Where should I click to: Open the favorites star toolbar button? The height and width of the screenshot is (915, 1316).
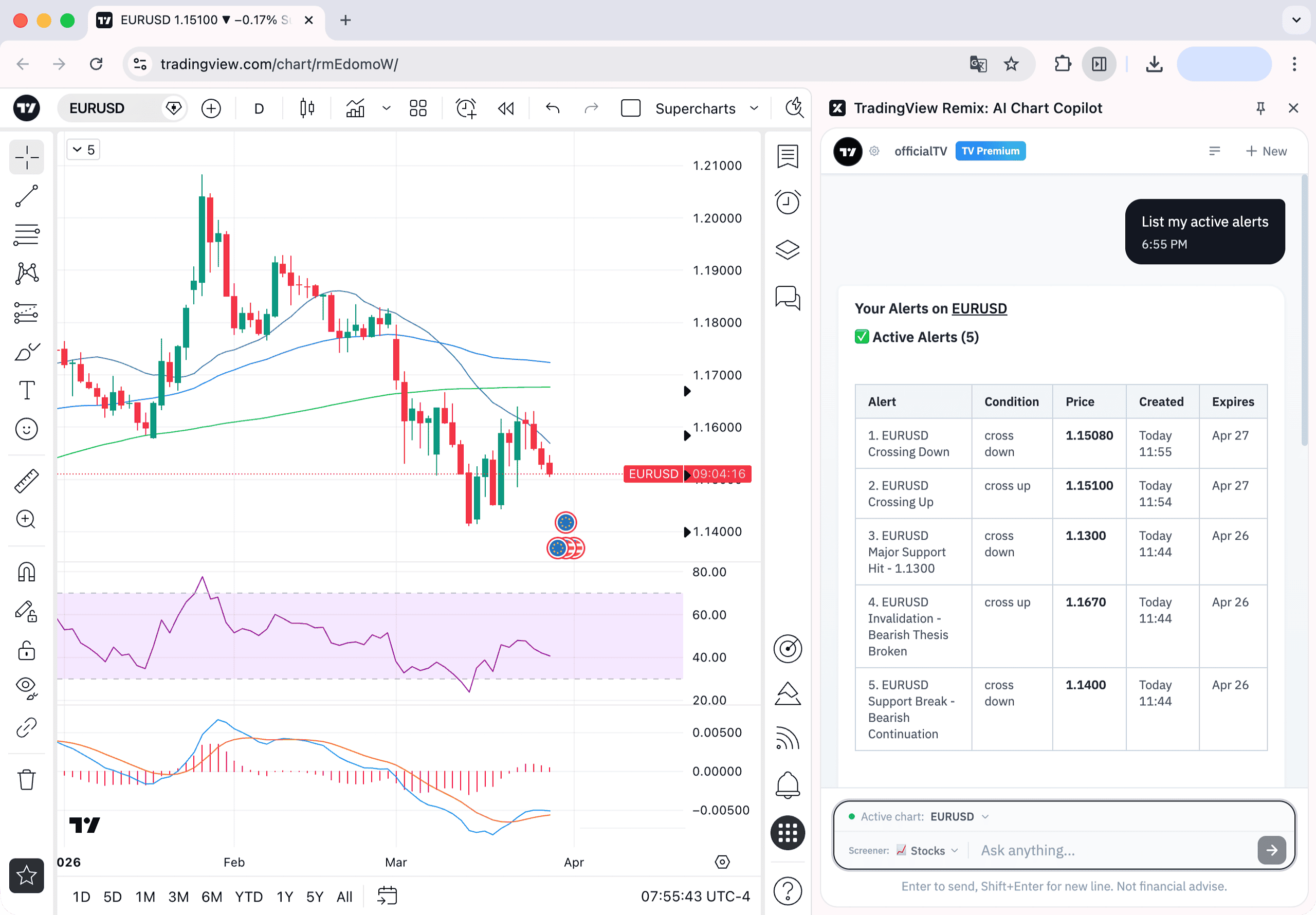[x=26, y=875]
